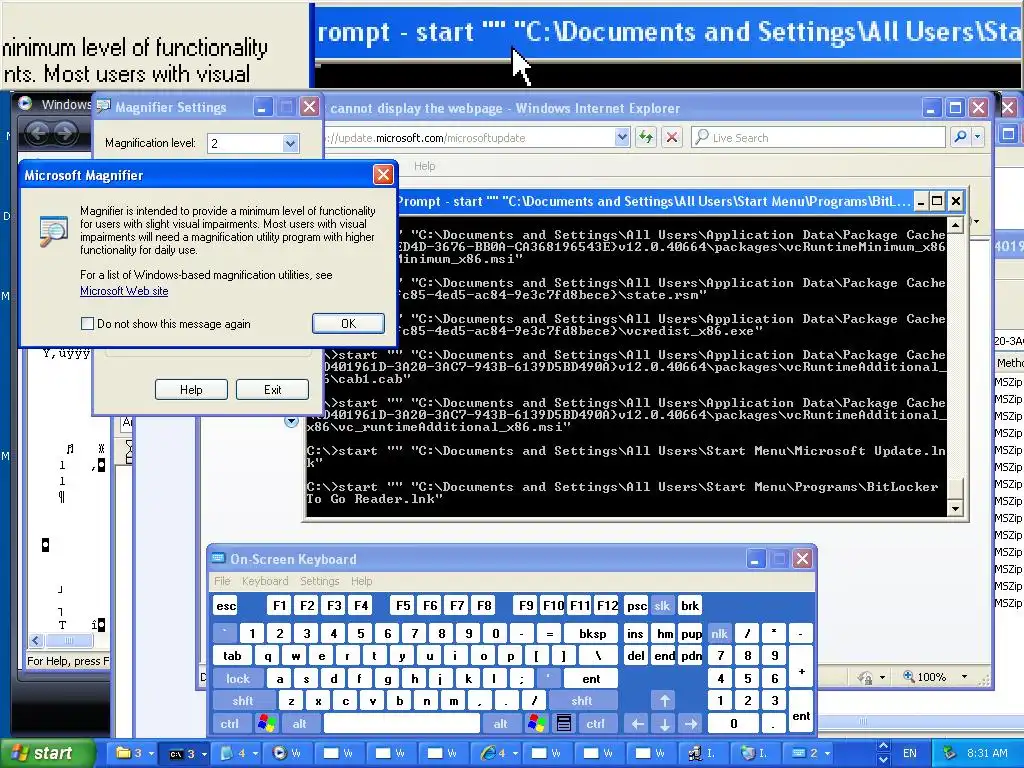The image size is (1024, 768).
Task: Click the security icon in IE status bar
Action: 865,677
